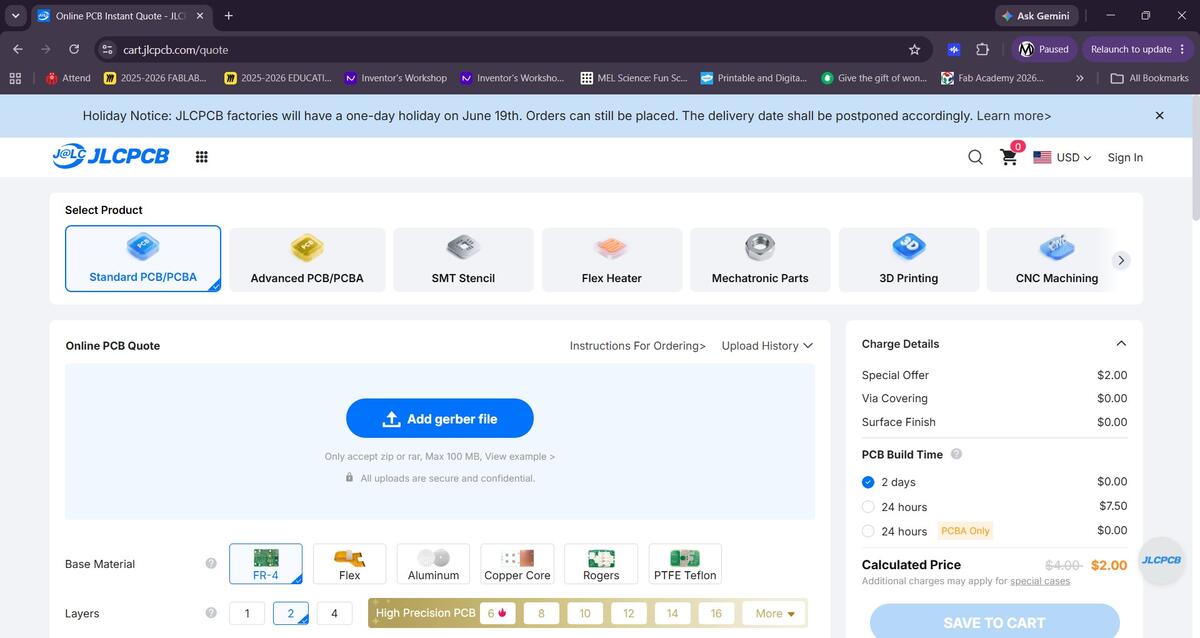
Task: Click Sign In link
Action: (1125, 157)
